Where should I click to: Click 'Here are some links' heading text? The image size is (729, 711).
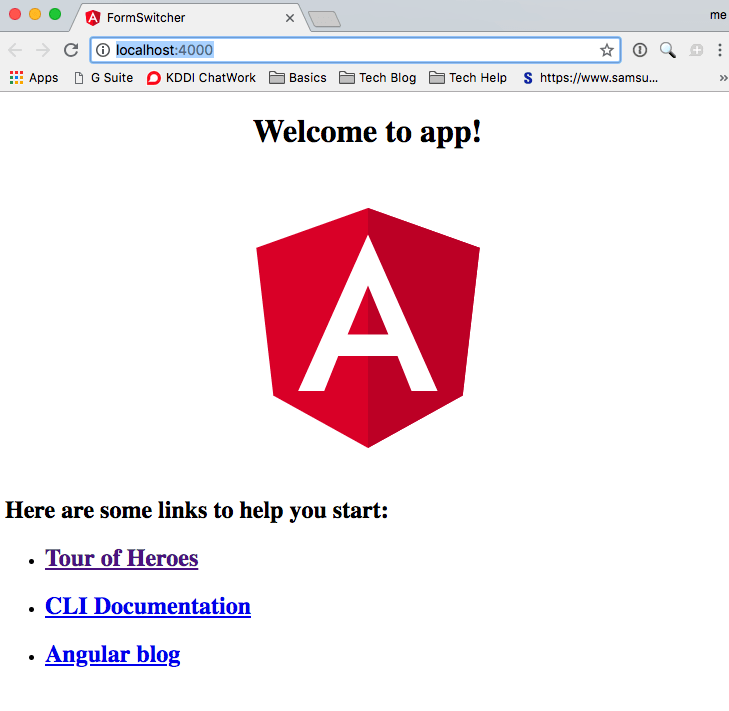click(197, 510)
